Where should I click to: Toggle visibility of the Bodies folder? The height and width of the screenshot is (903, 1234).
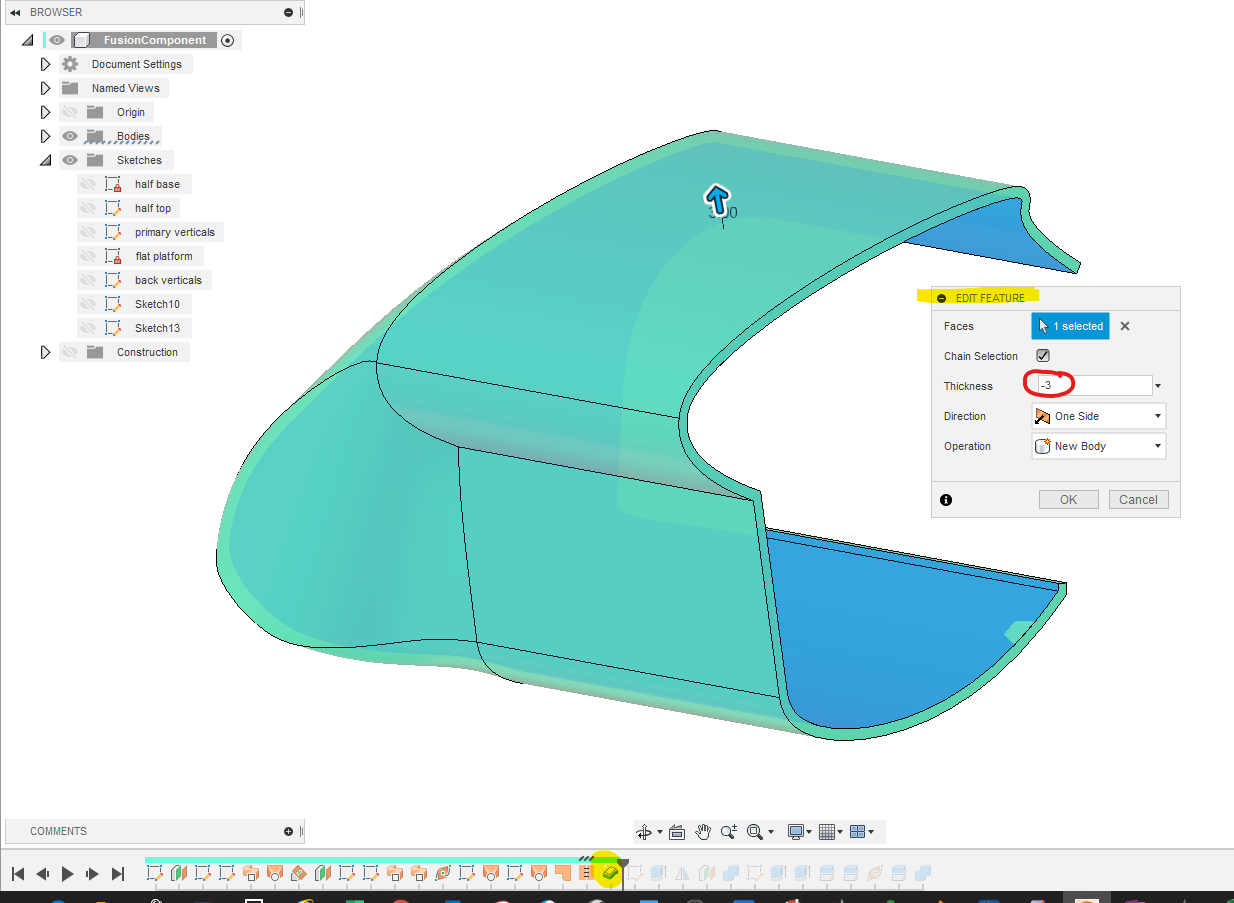[69, 135]
